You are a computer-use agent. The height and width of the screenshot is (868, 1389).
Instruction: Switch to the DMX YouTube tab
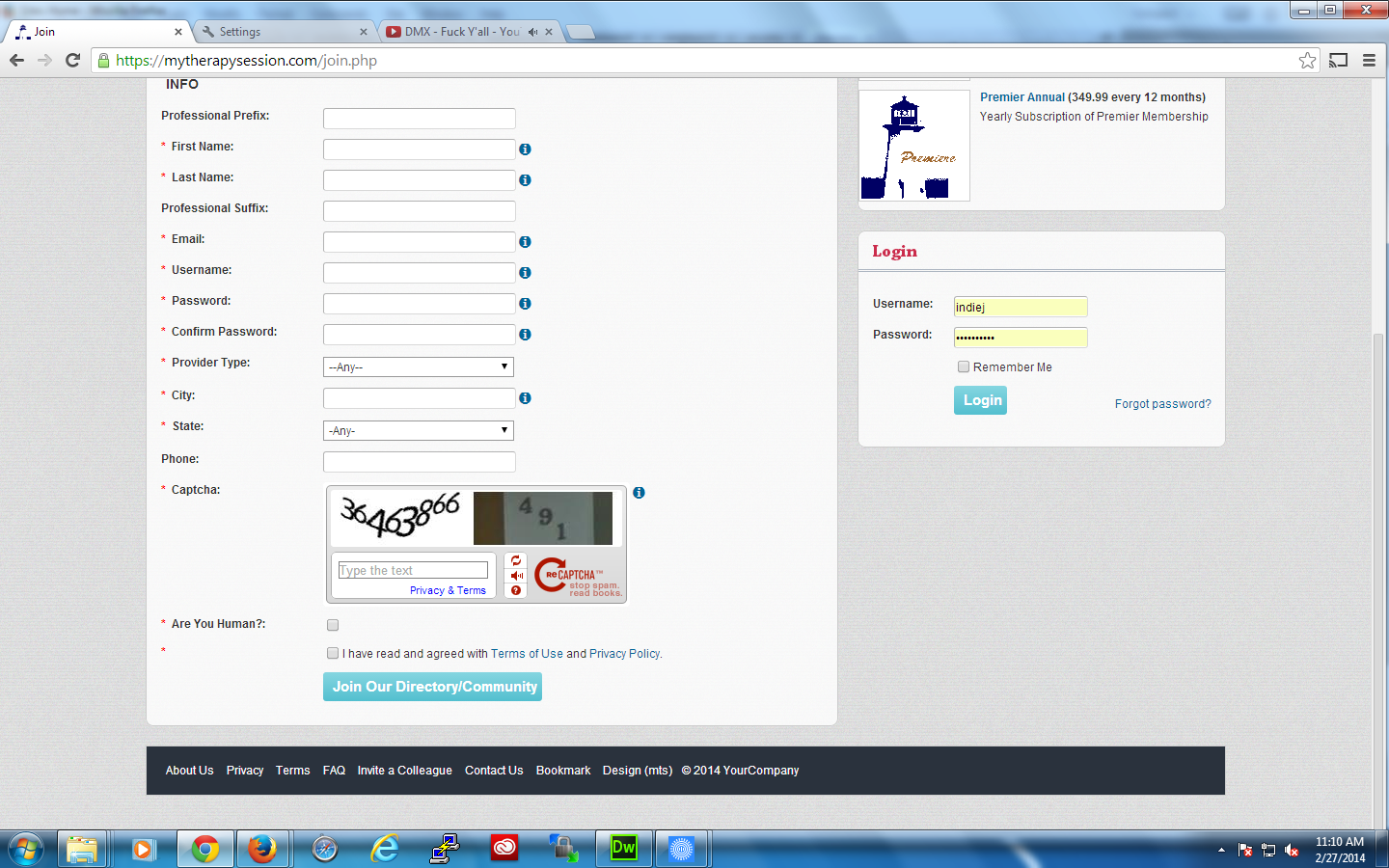coord(461,32)
